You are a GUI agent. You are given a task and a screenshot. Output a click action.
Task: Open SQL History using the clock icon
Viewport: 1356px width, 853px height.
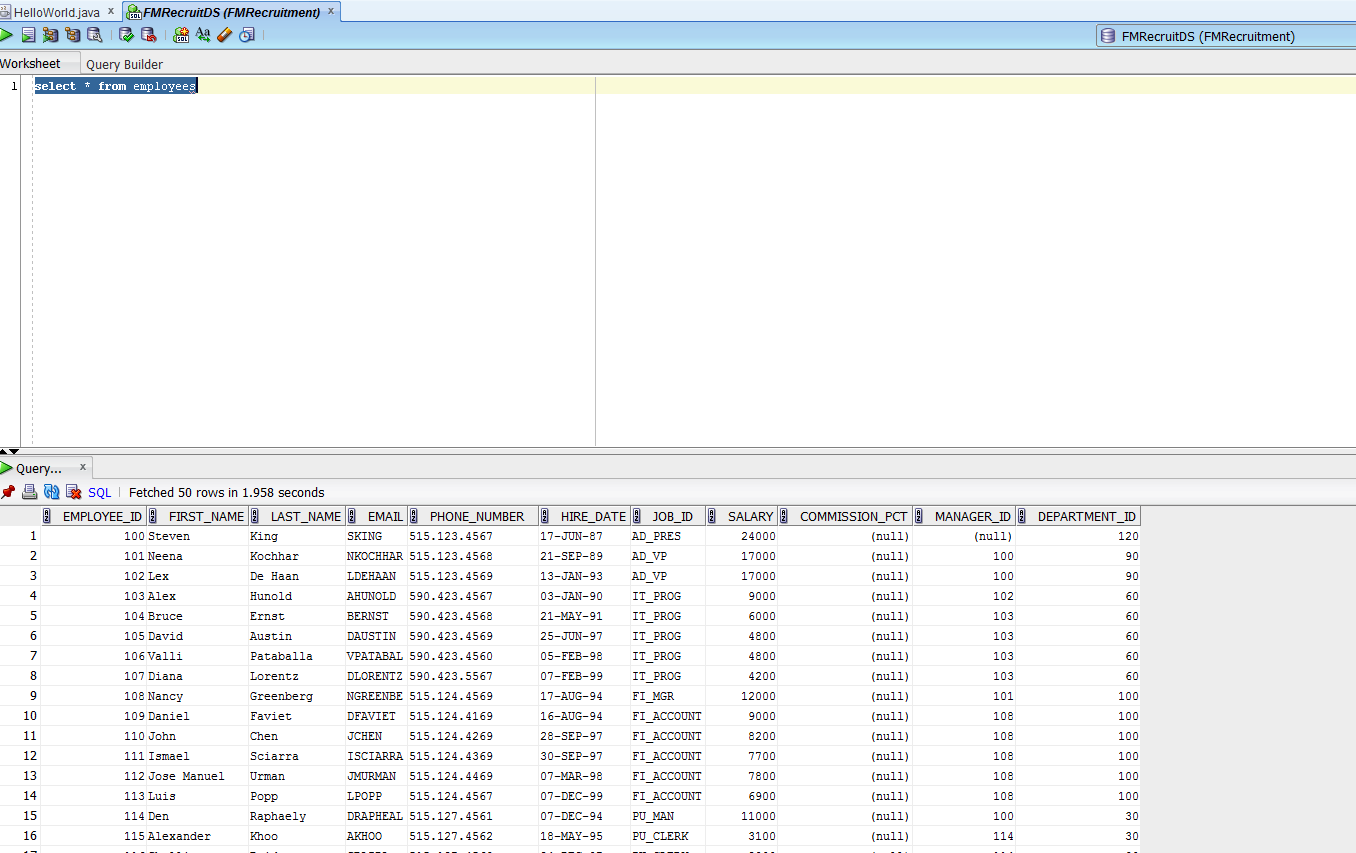coord(247,34)
